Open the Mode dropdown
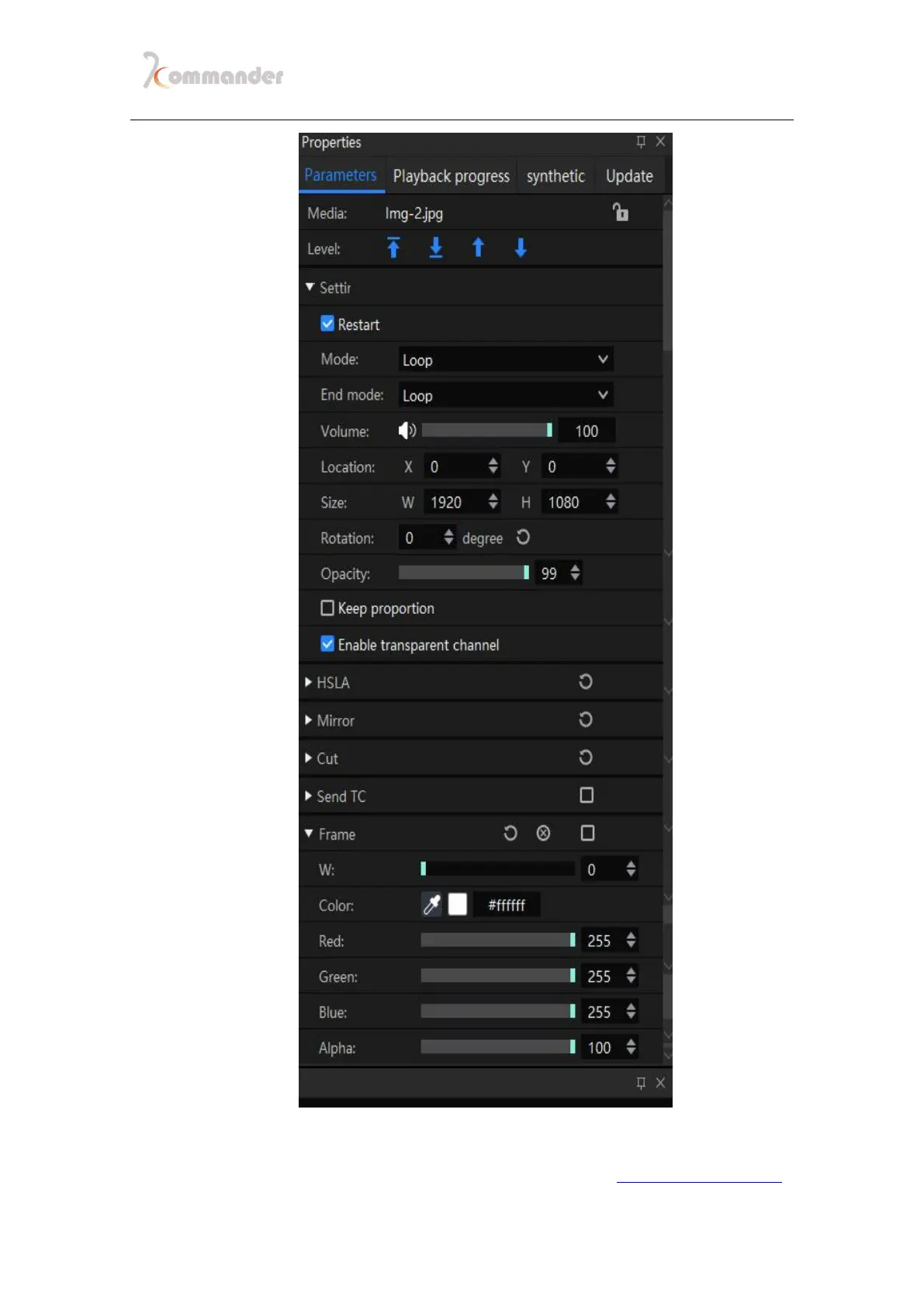Screen dimensions: 924x1307 click(506, 359)
